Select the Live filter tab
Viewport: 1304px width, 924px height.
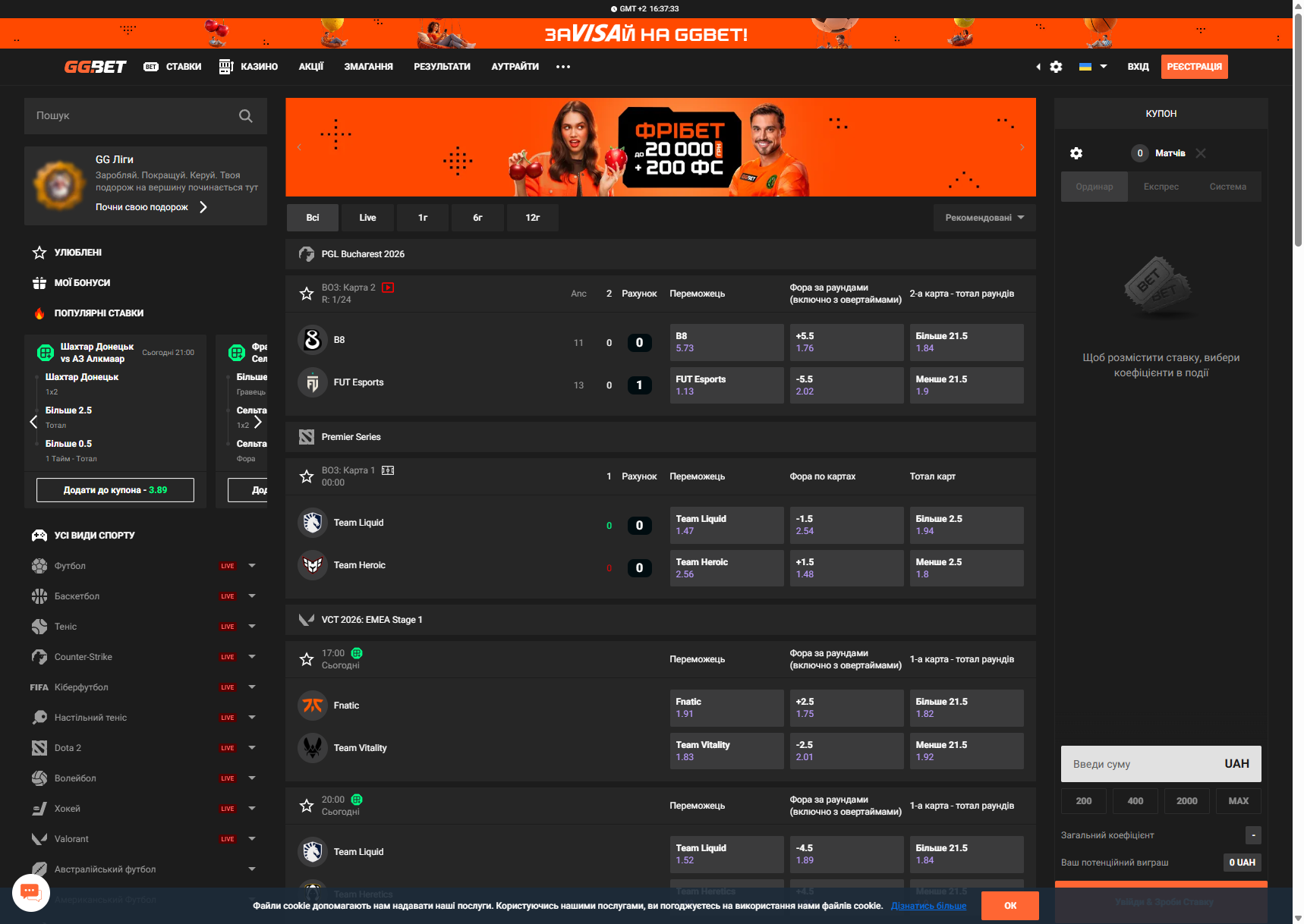pyautogui.click(x=367, y=218)
